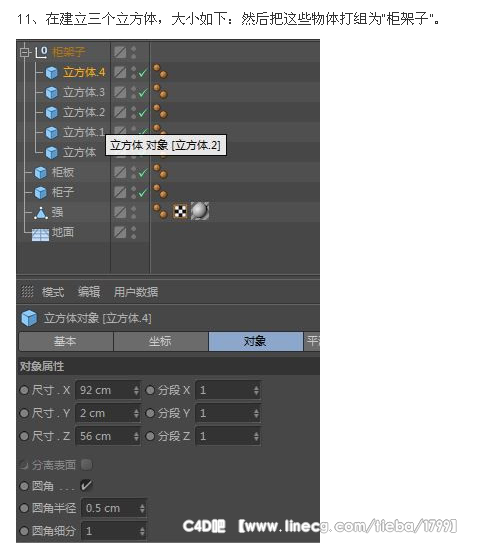Select the 立方体.4 object name
The height and width of the screenshot is (543, 483).
(84, 72)
